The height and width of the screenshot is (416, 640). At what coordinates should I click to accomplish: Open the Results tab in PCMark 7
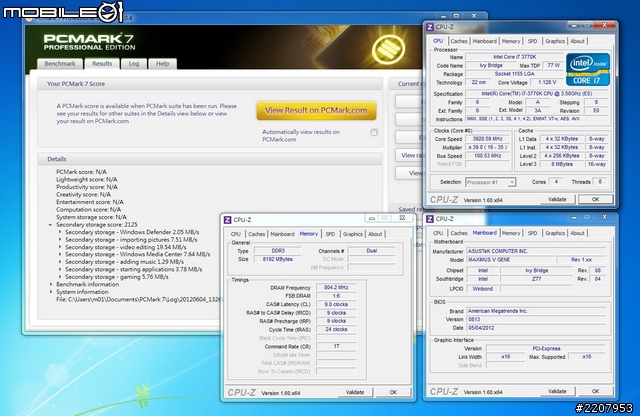pos(102,64)
